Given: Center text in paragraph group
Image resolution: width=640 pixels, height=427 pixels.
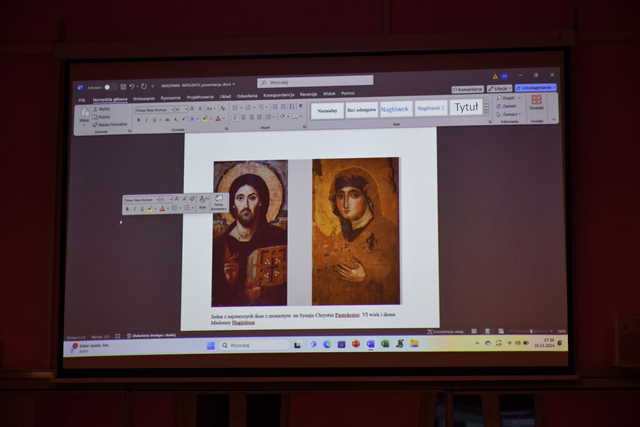Looking at the screenshot, I should (x=243, y=118).
